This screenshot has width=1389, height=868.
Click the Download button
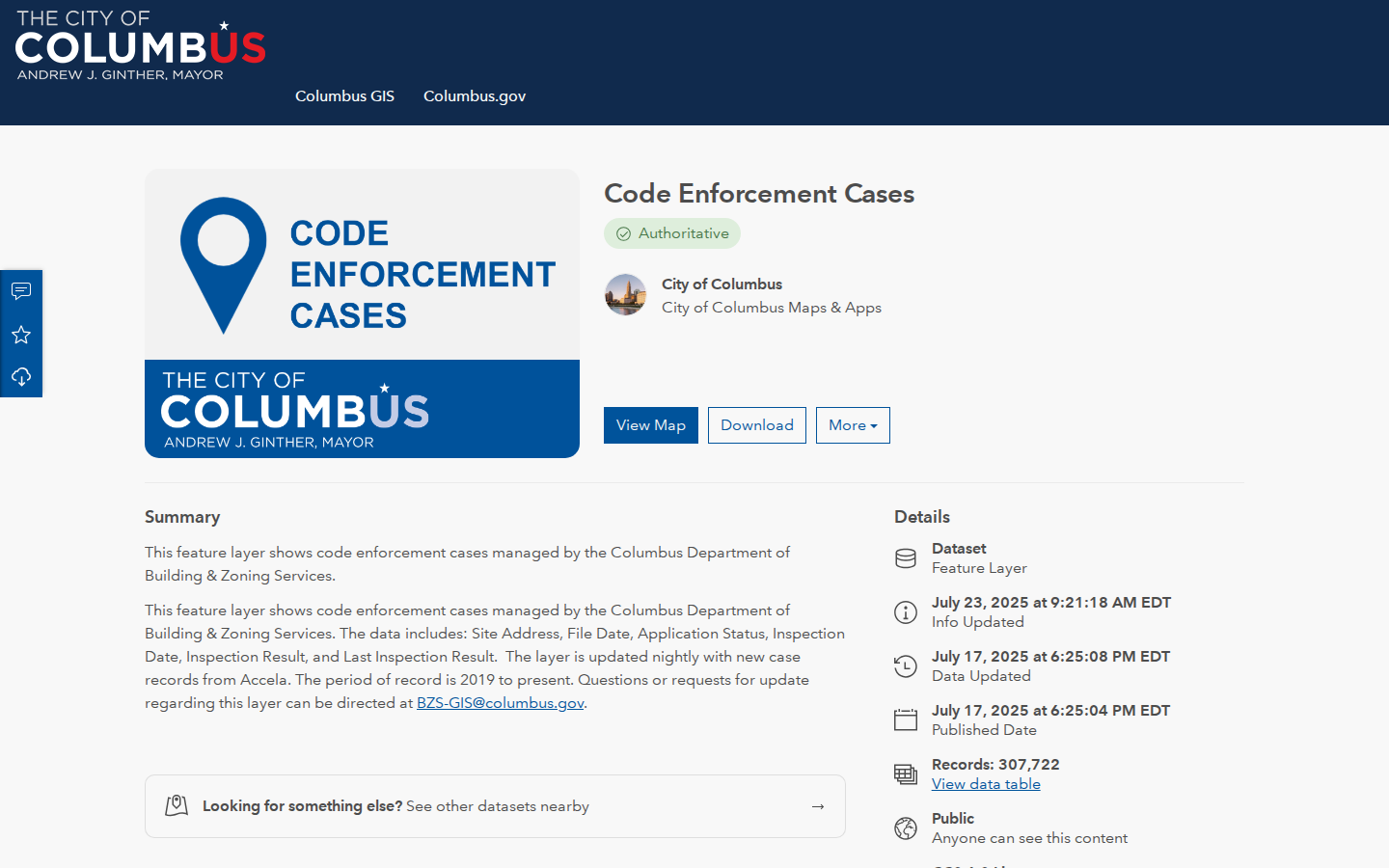[x=757, y=425]
